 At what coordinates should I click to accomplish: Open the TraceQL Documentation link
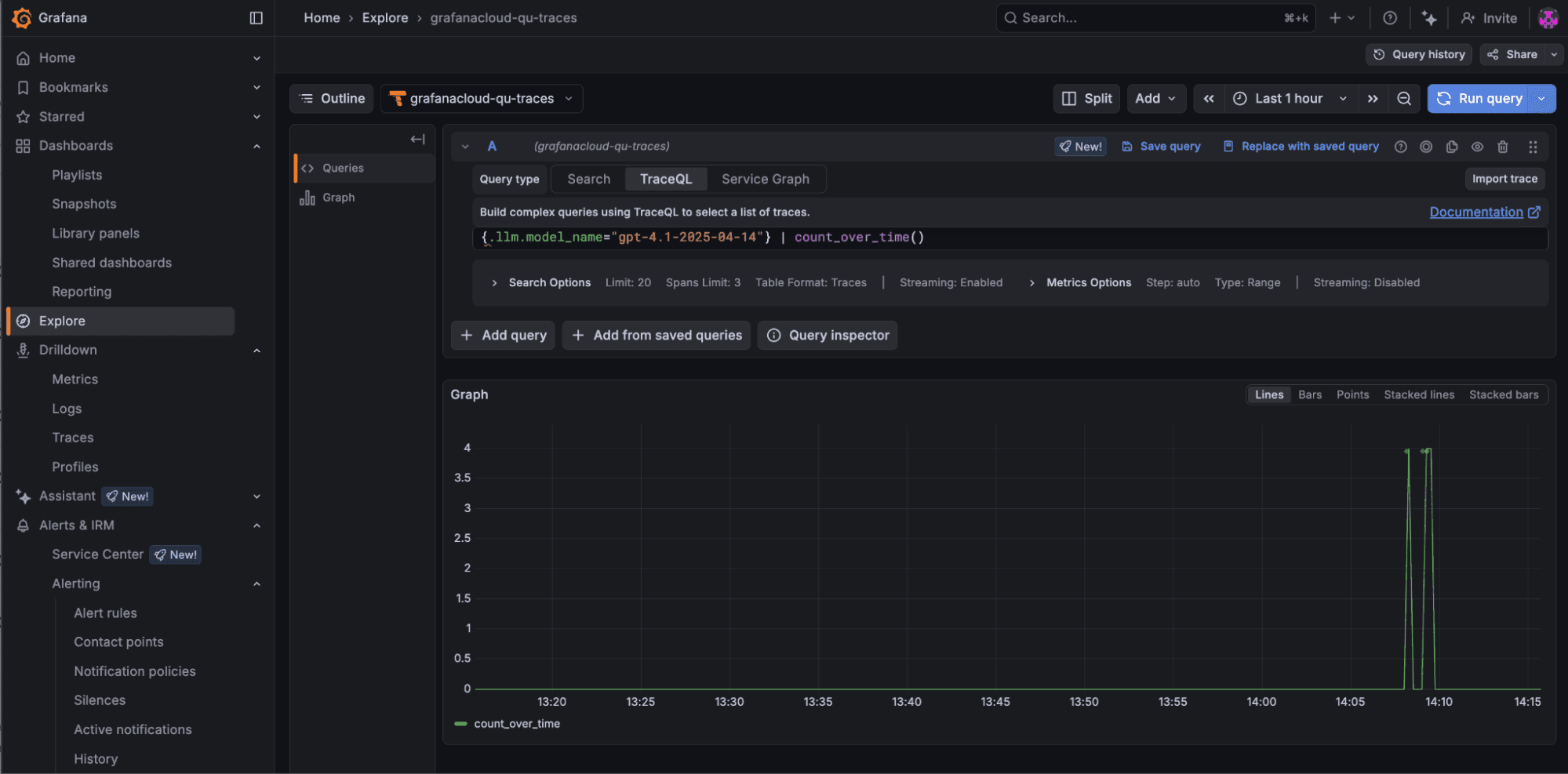coord(1478,212)
